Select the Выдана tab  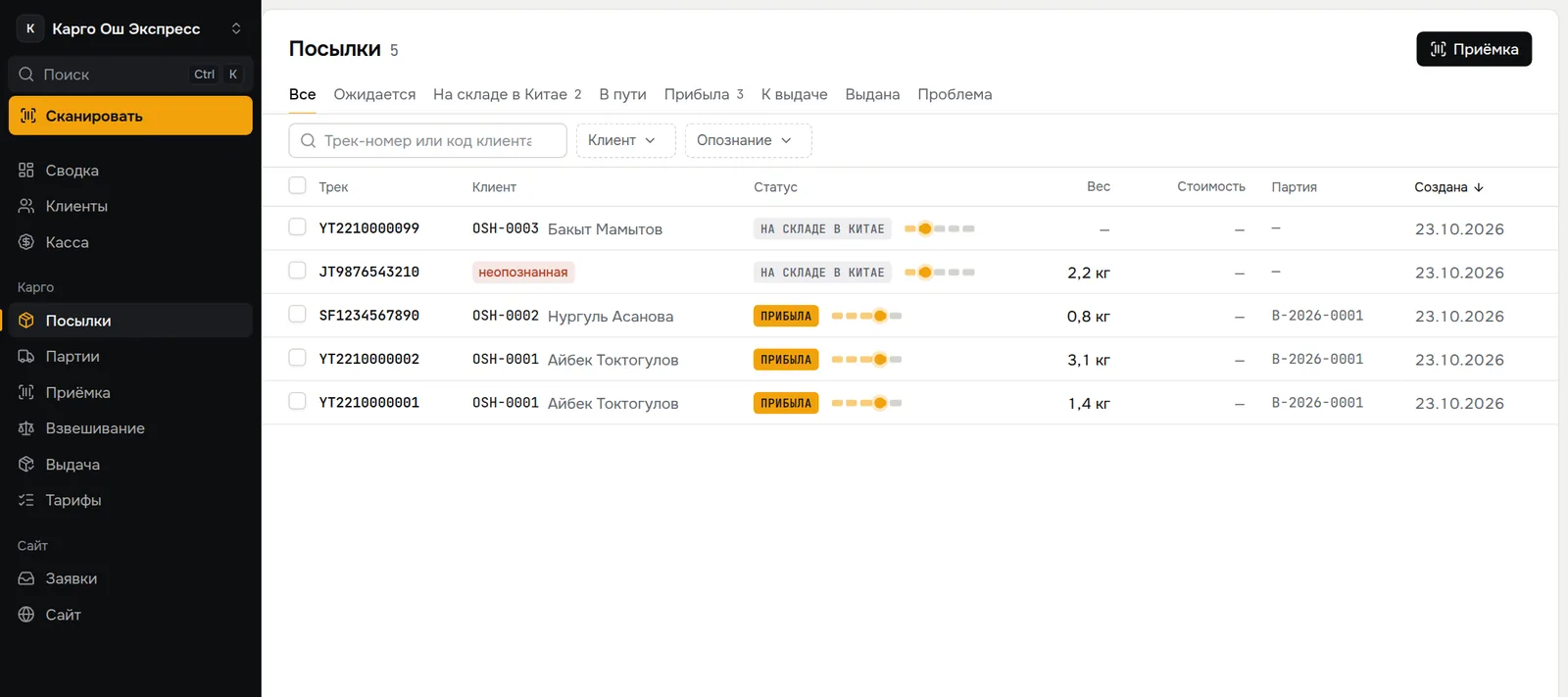tap(872, 94)
